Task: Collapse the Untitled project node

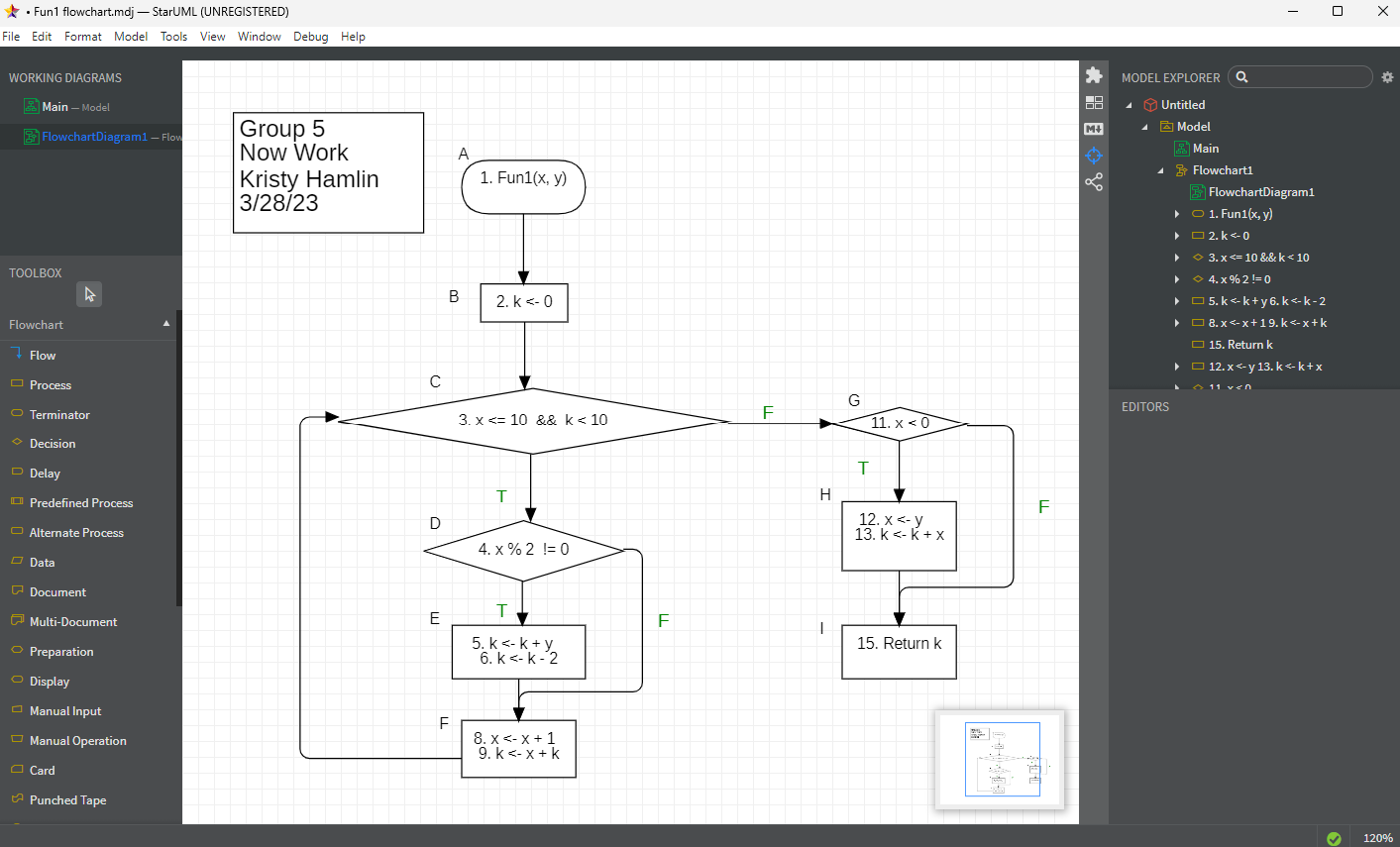Action: [x=1129, y=105]
